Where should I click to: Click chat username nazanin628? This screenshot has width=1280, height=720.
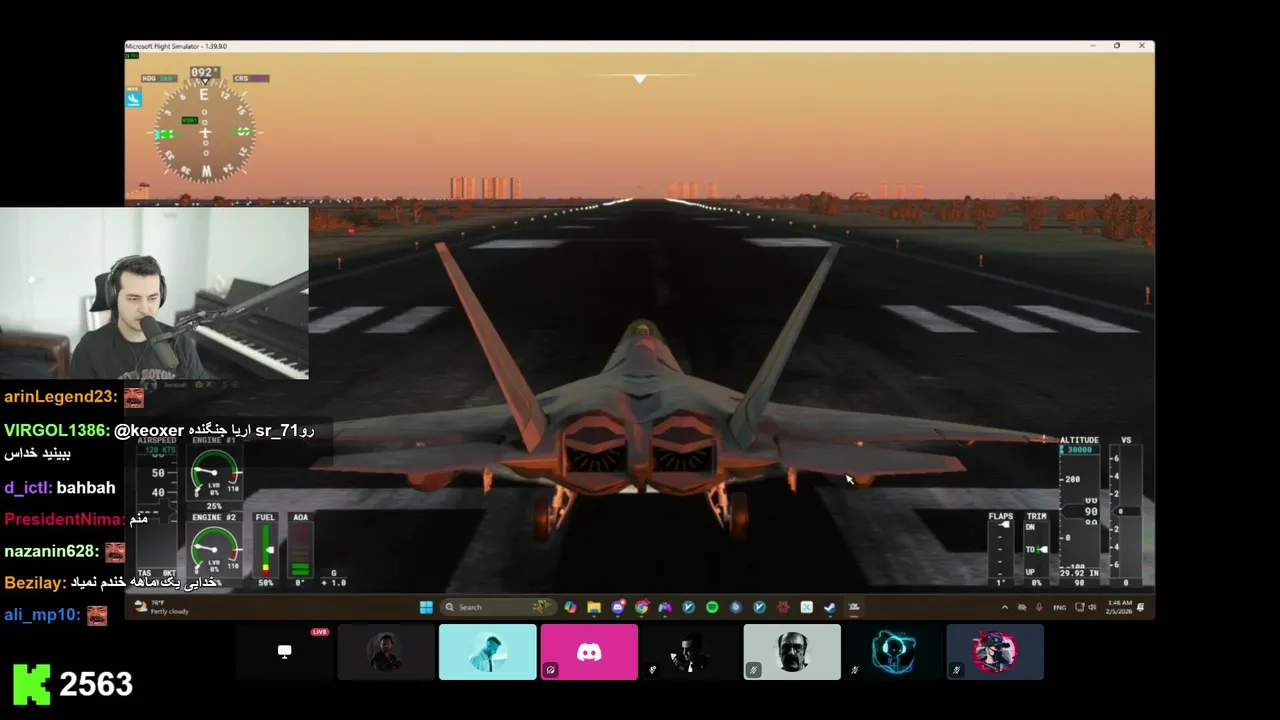coord(51,551)
